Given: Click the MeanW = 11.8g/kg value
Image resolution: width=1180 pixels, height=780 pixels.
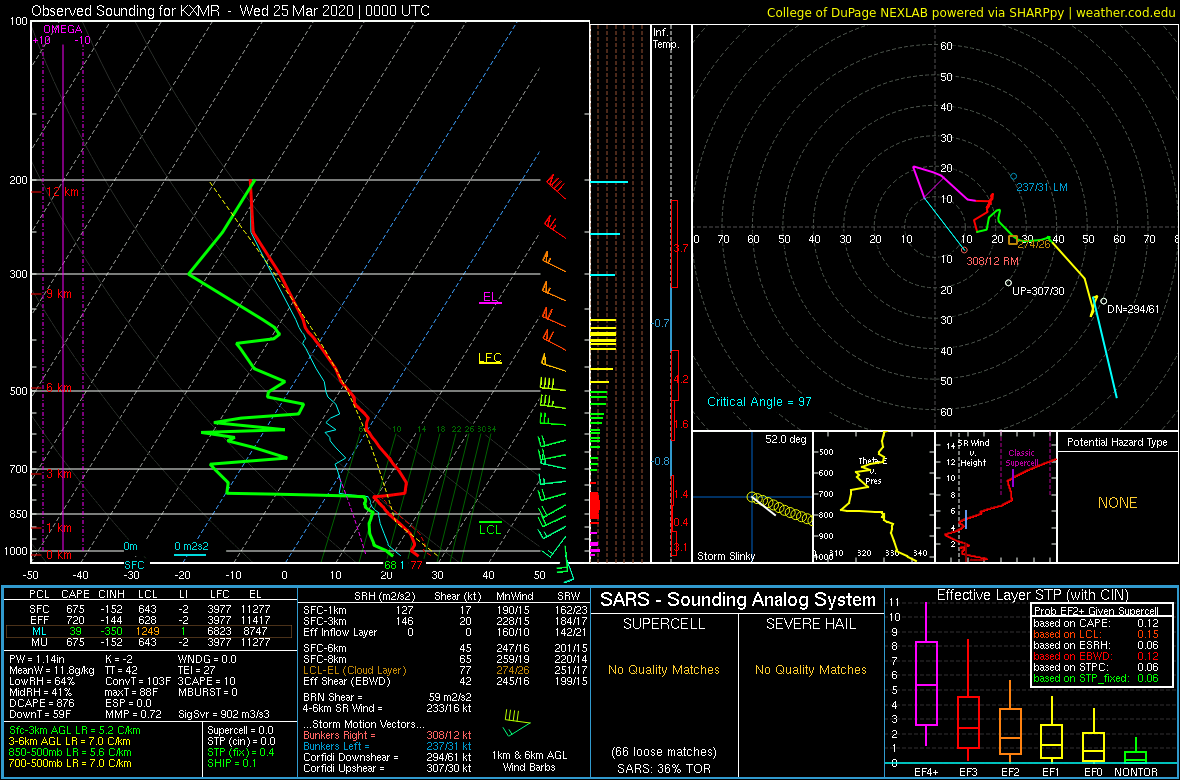Looking at the screenshot, I should pyautogui.click(x=50, y=670).
